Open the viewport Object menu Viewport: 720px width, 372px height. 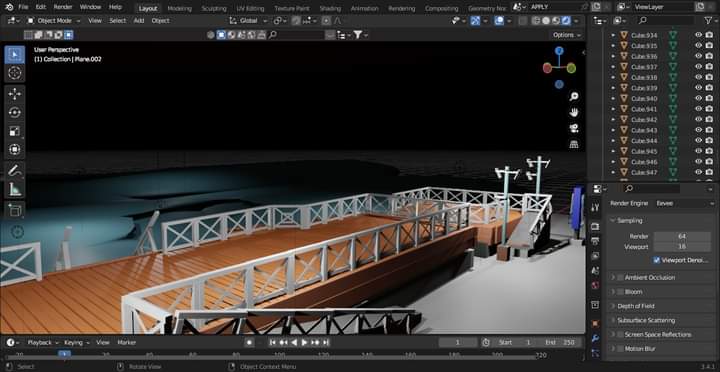pyautogui.click(x=160, y=21)
